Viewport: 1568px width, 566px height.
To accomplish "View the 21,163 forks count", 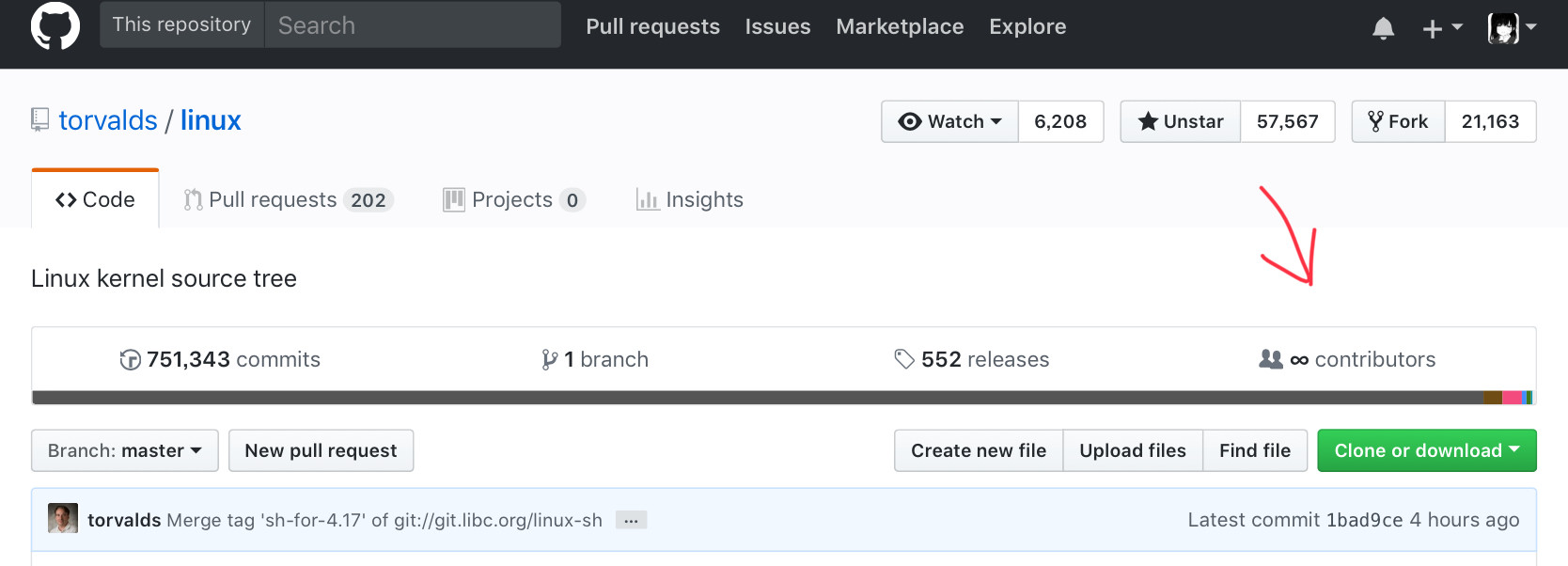I will [1490, 121].
